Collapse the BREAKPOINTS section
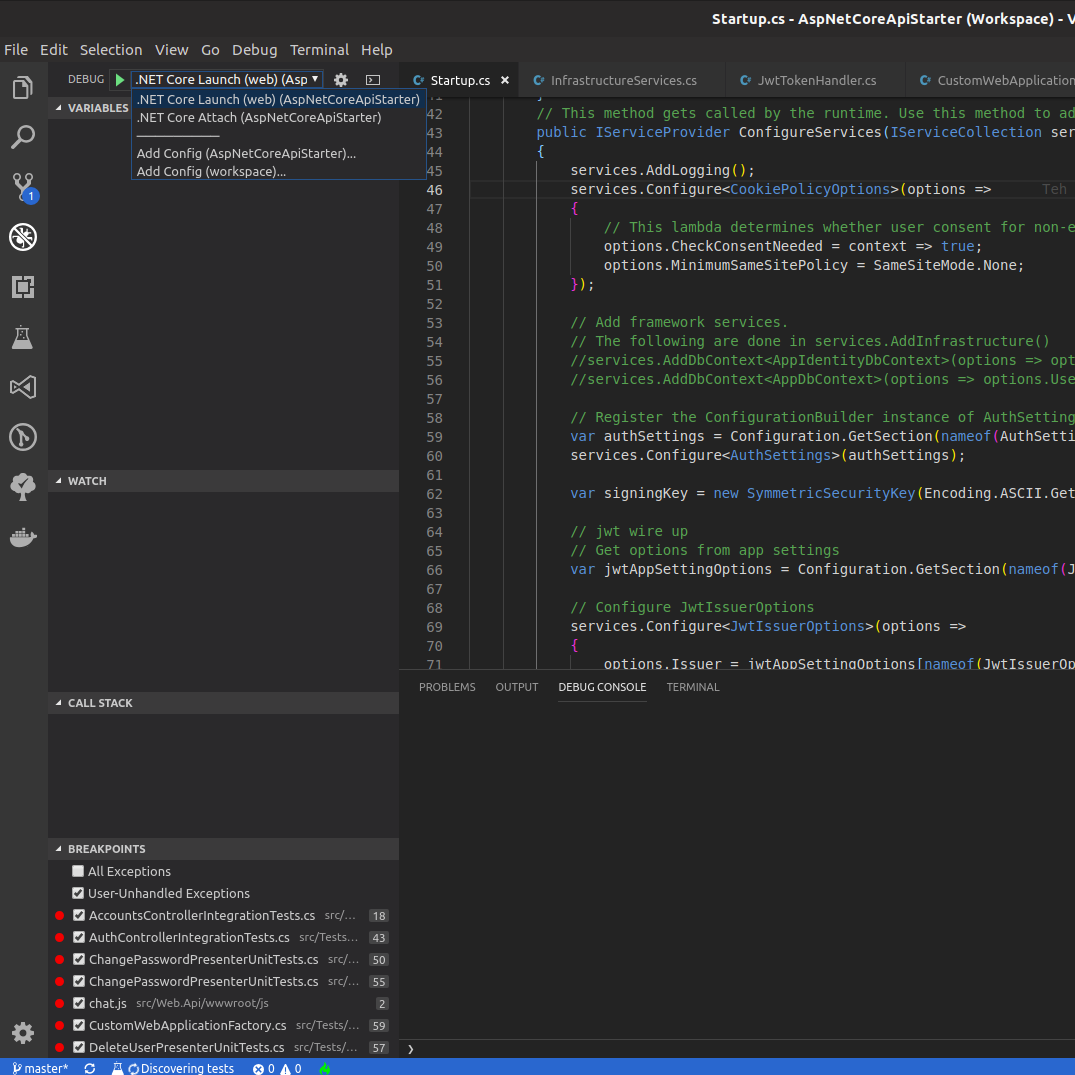 tap(58, 849)
